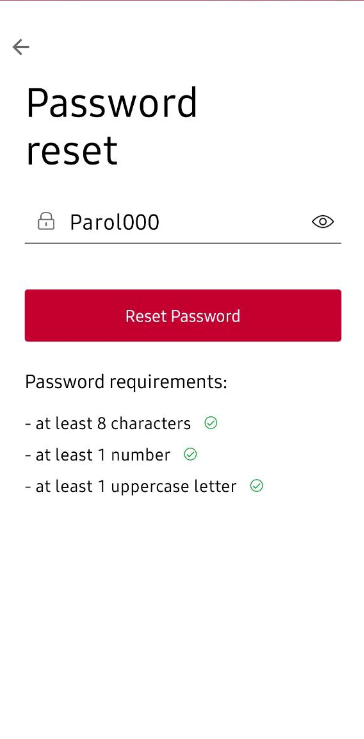The width and height of the screenshot is (364, 739).
Task: Click the 'Password requirements:' label
Action: [126, 382]
